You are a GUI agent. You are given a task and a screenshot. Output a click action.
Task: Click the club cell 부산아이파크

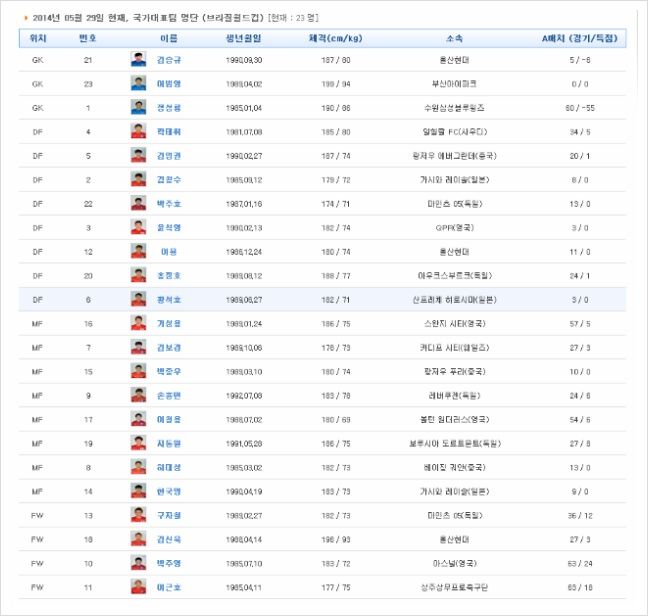click(454, 84)
